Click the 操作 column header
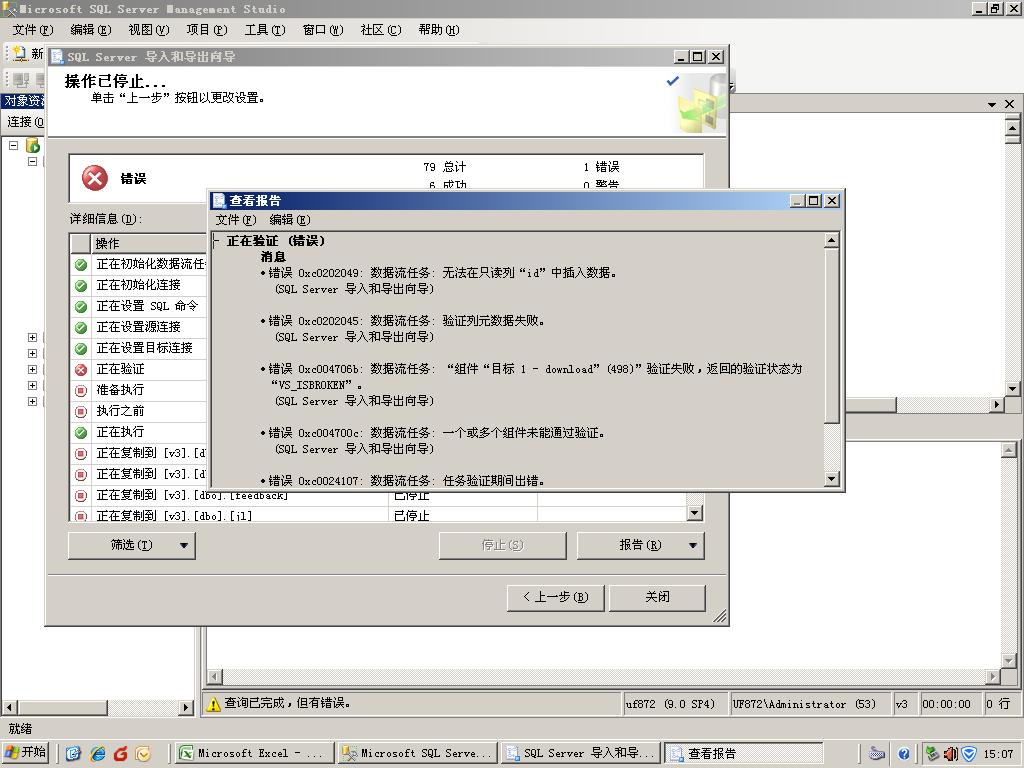The image size is (1024, 768). pos(148,244)
